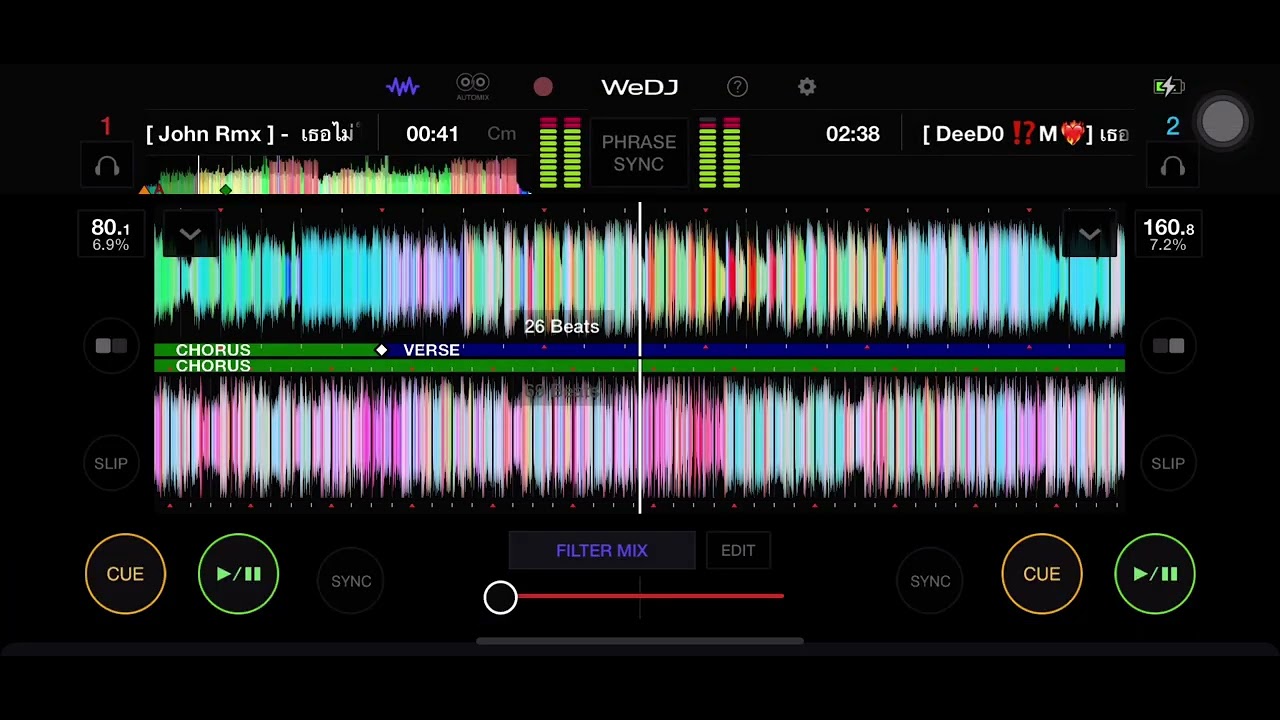Click the deck number 1 label

click(x=106, y=127)
